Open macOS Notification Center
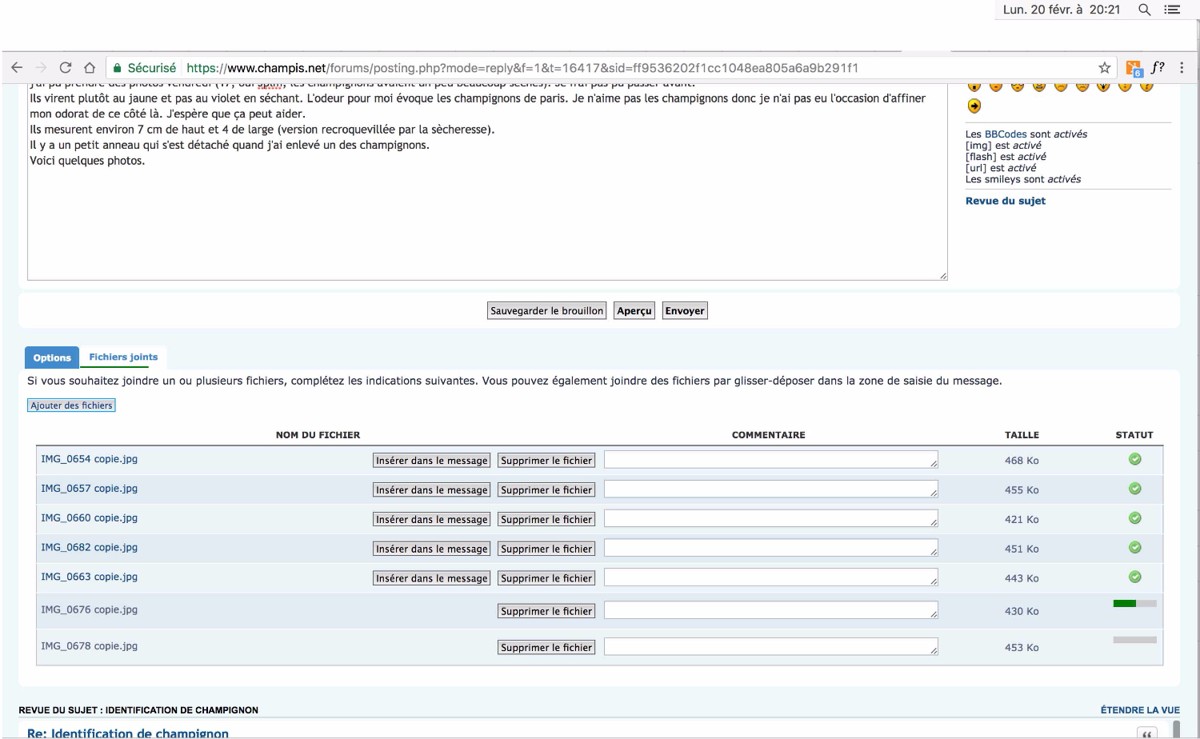The width and height of the screenshot is (1200, 739). pos(1172,10)
